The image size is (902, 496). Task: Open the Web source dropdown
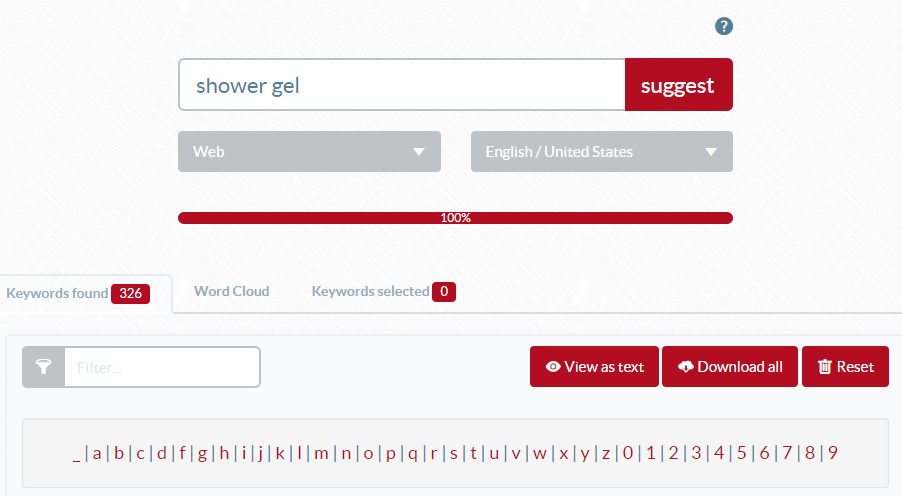click(x=309, y=151)
